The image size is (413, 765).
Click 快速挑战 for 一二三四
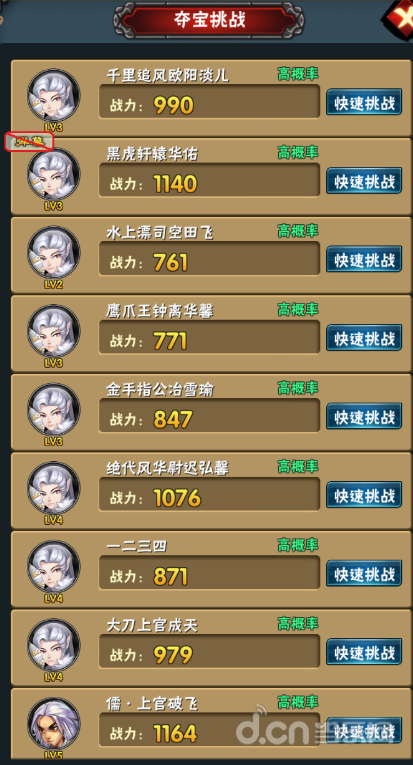click(x=364, y=573)
